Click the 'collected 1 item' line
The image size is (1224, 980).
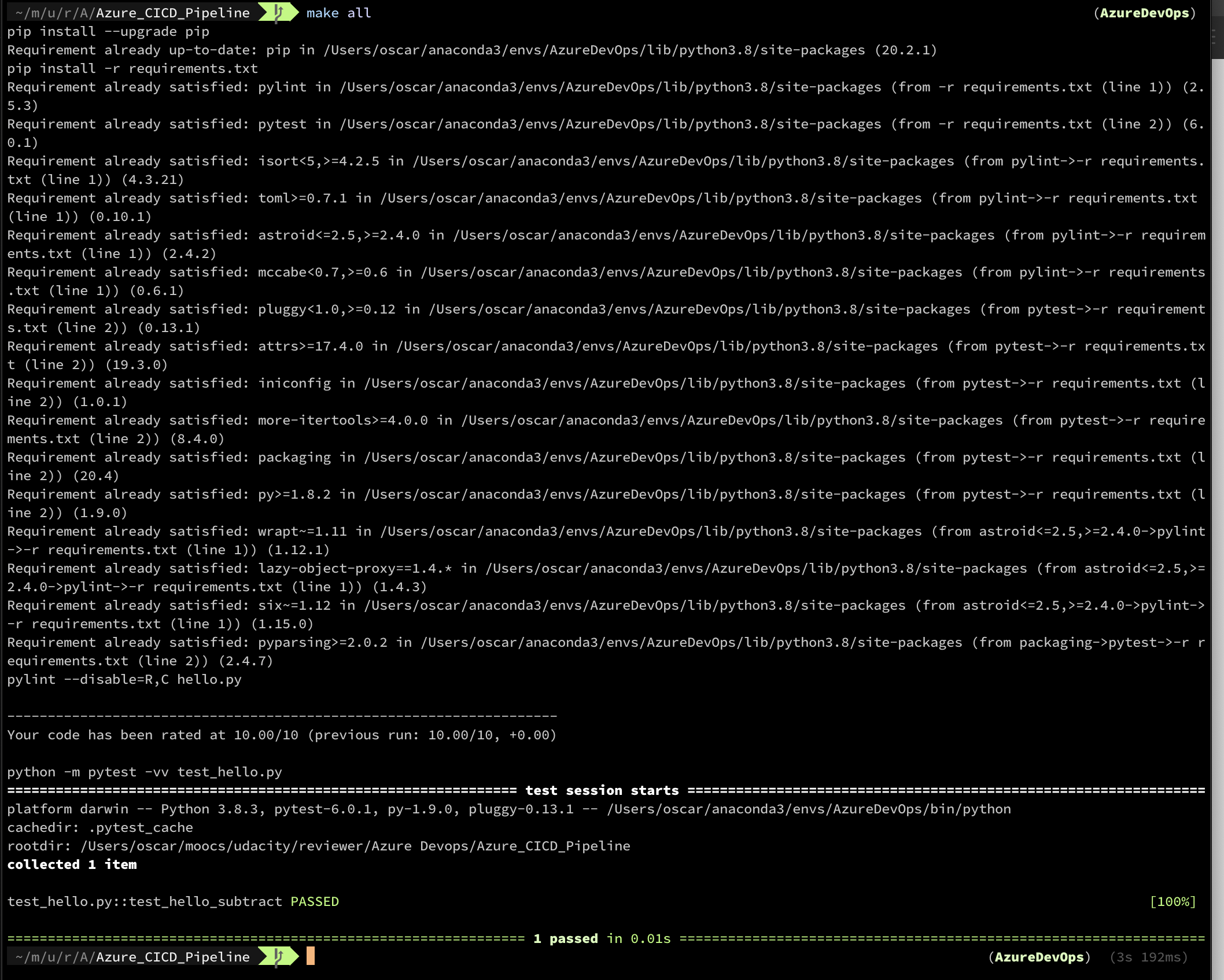(72, 864)
